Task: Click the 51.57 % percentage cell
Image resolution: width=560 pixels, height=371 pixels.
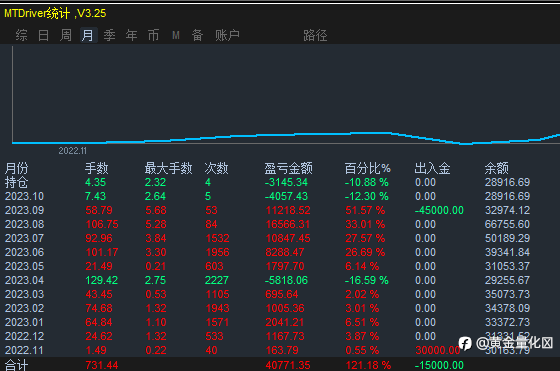Action: (x=365, y=210)
